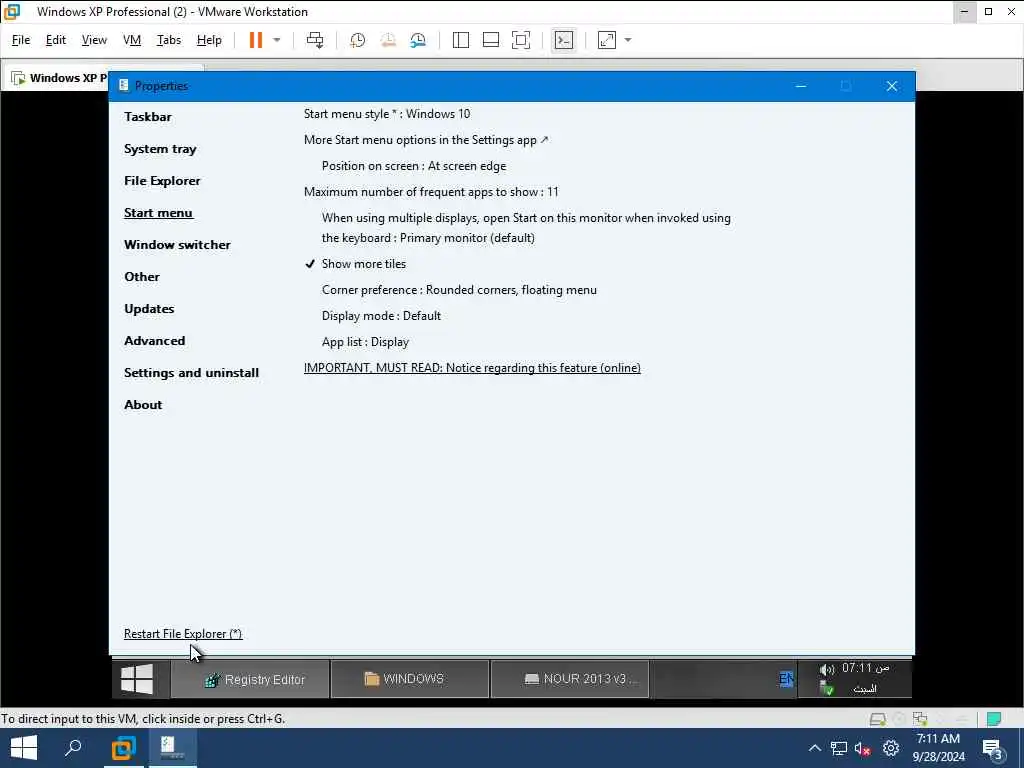This screenshot has height=768, width=1024.
Task: Click the EN language indicator in guest
Action: point(786,679)
